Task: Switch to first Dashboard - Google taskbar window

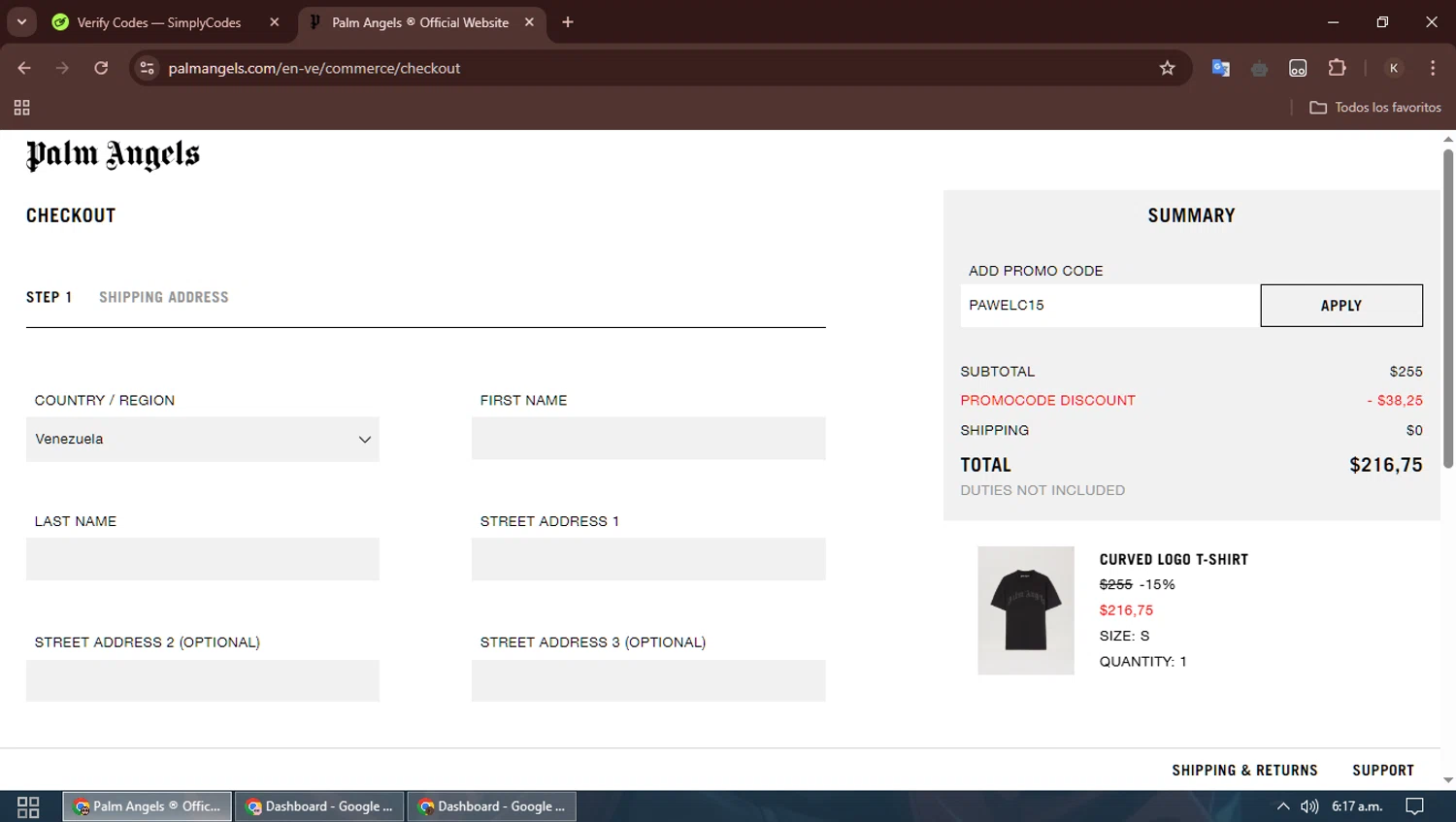Action: click(319, 806)
